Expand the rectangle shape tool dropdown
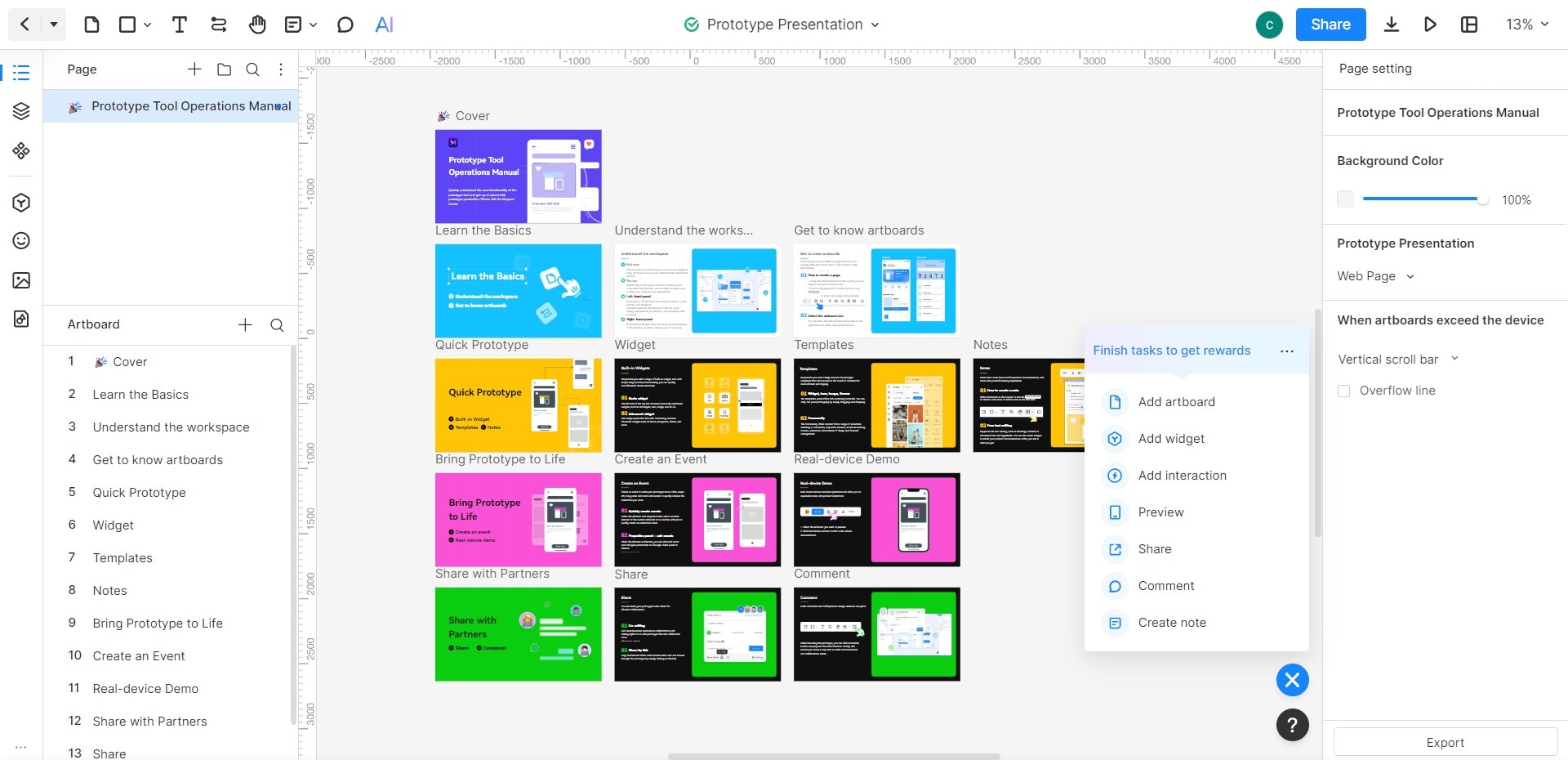The image size is (1568, 760). (x=147, y=25)
